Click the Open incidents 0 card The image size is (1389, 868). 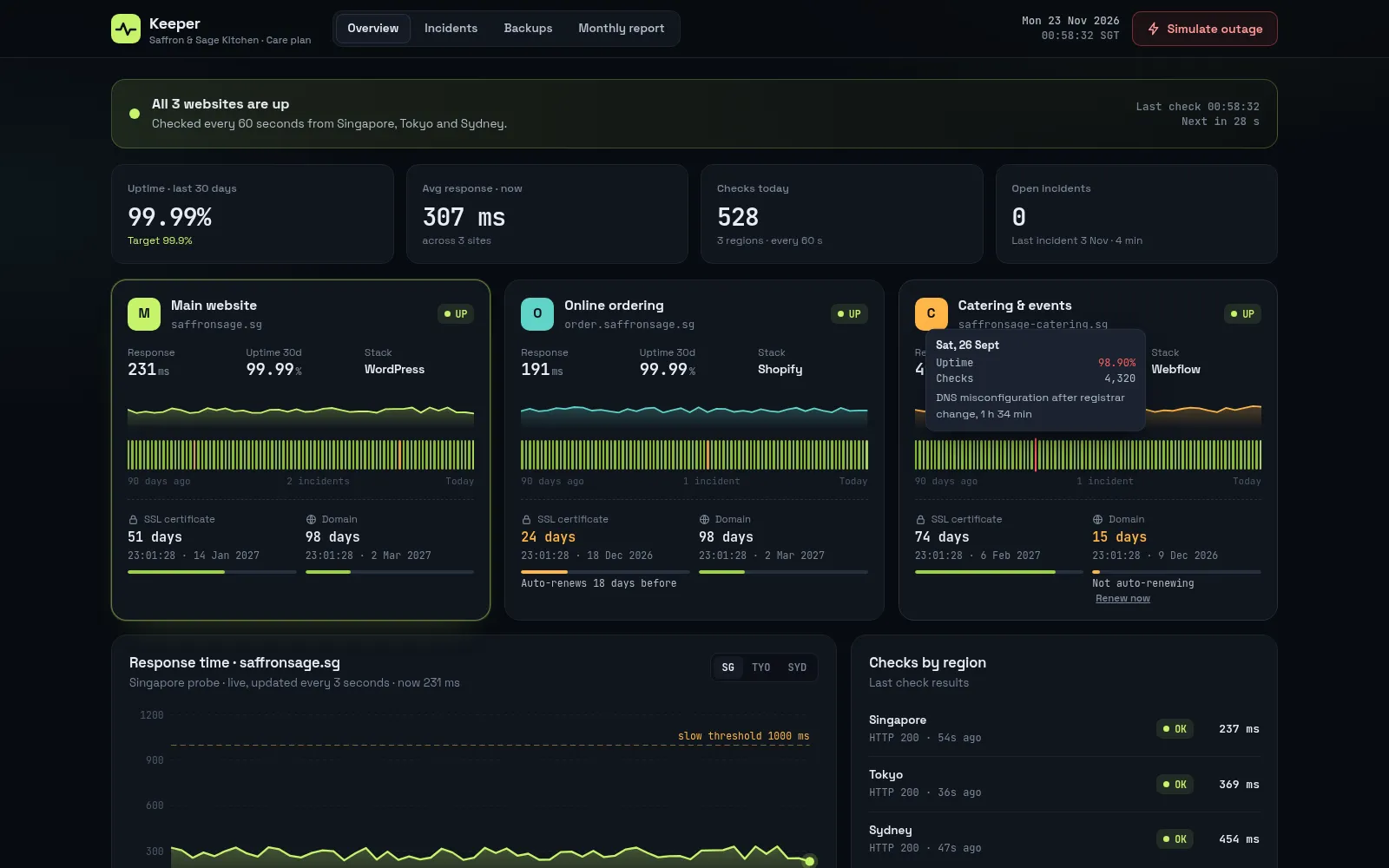(x=1136, y=214)
